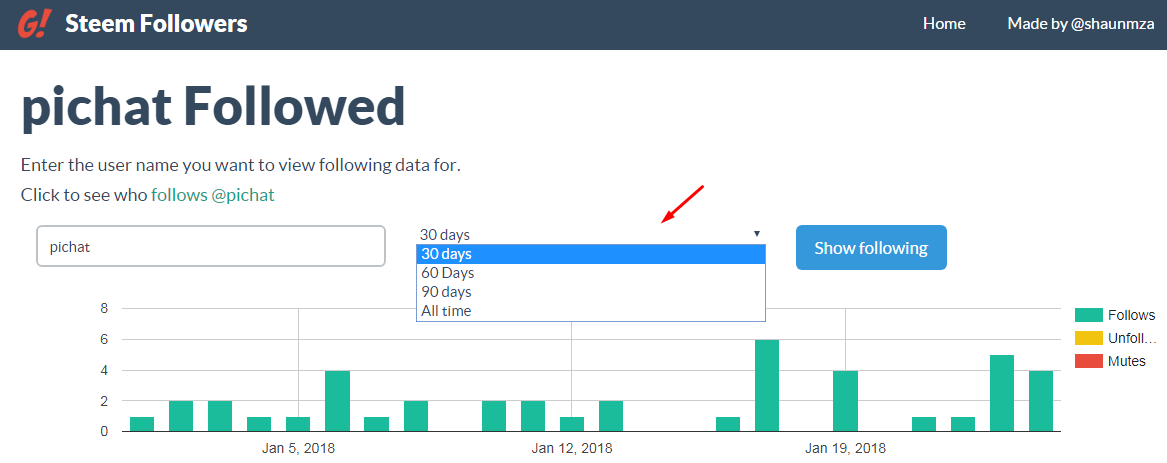This screenshot has width=1167, height=463.
Task: Select the 30 days option
Action: pyautogui.click(x=591, y=254)
